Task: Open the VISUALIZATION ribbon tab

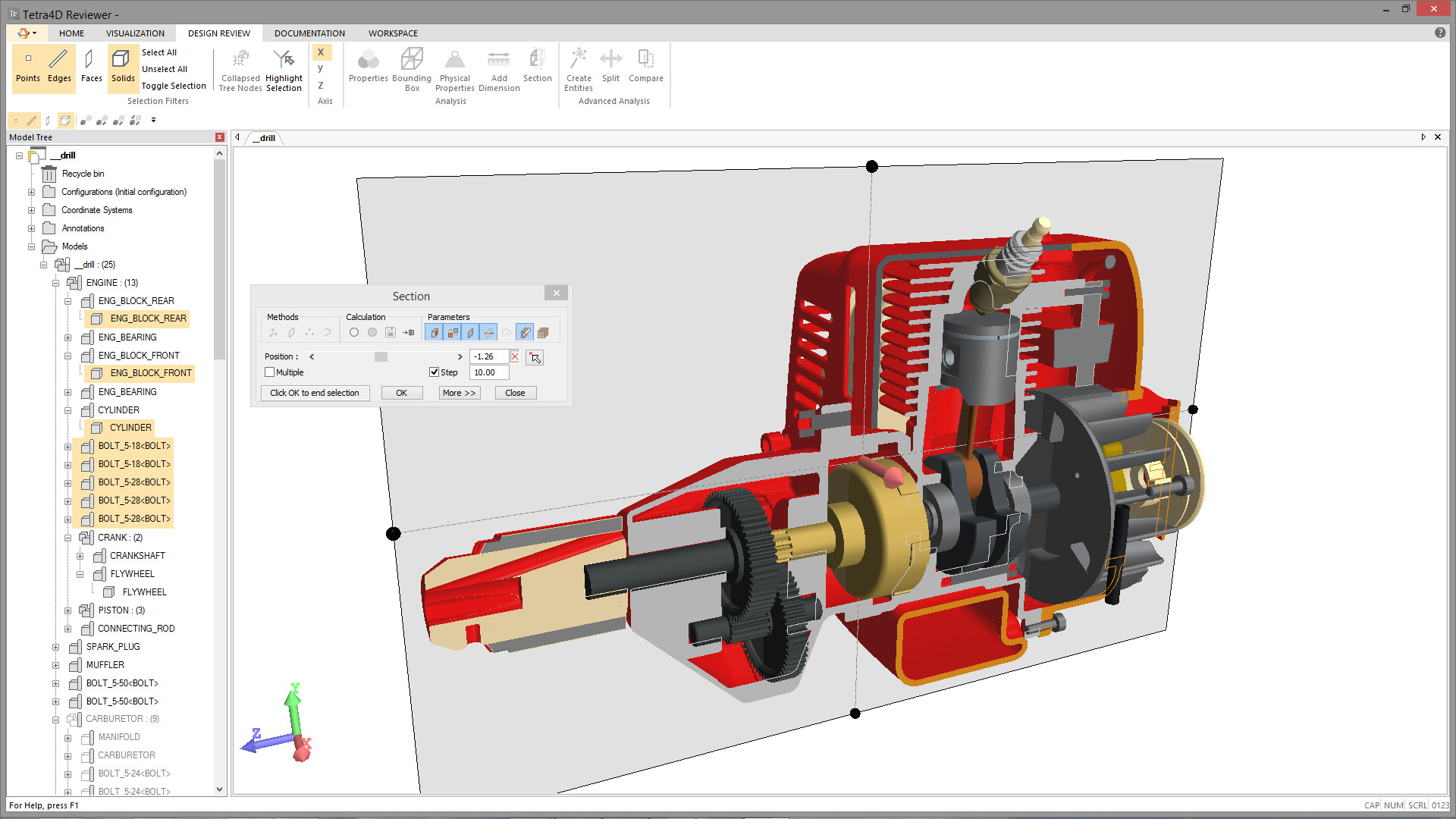Action: coord(135,33)
